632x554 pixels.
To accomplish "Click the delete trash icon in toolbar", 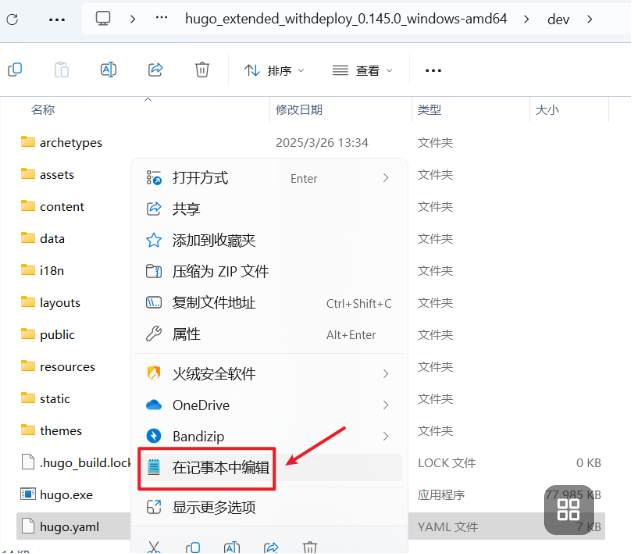I will [202, 70].
